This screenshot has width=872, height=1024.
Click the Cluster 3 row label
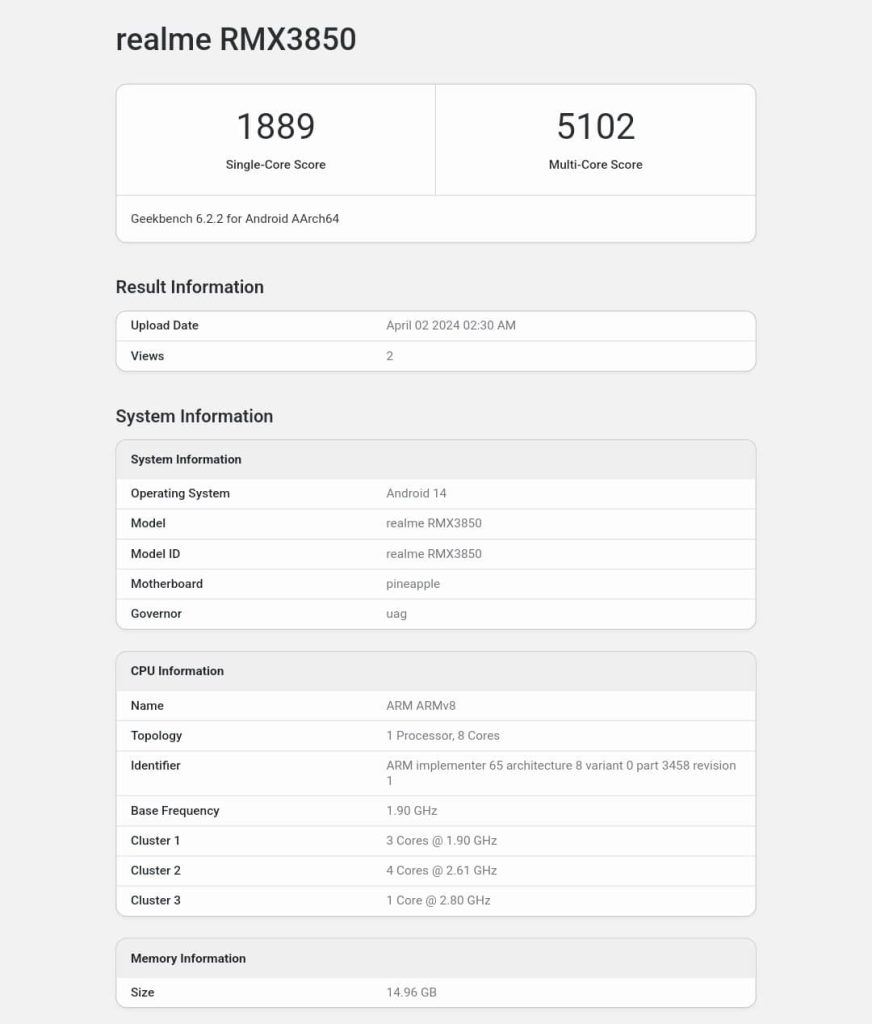click(155, 900)
